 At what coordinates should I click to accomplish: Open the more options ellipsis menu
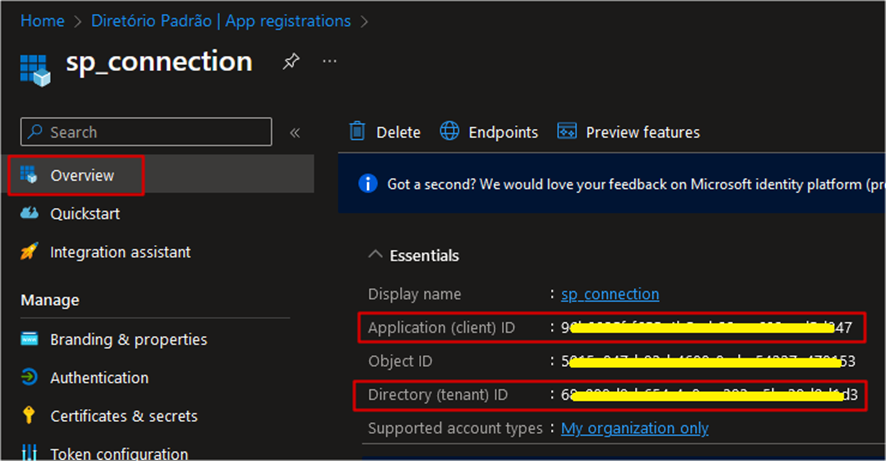[x=329, y=61]
